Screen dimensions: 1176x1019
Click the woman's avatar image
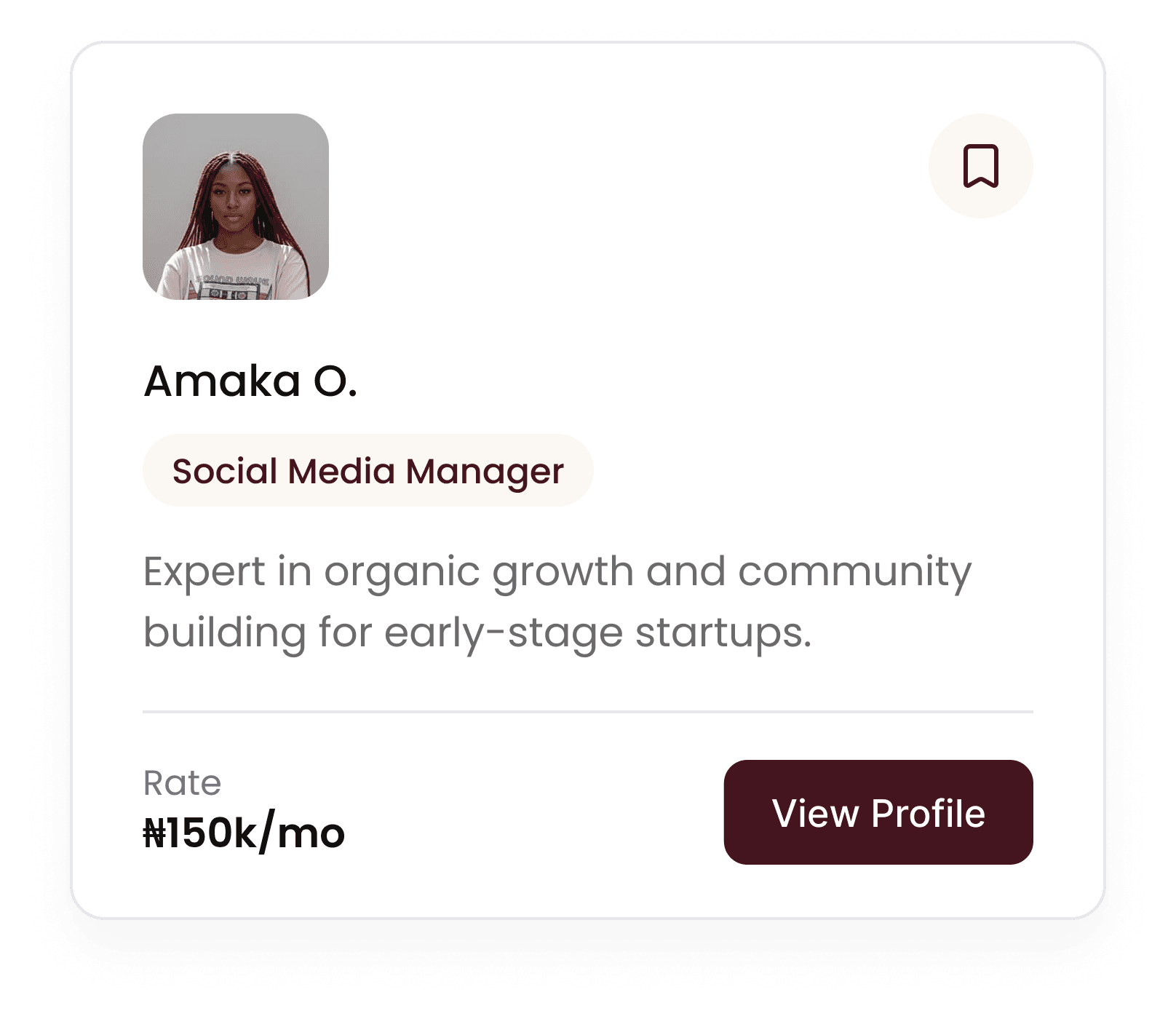tap(236, 207)
